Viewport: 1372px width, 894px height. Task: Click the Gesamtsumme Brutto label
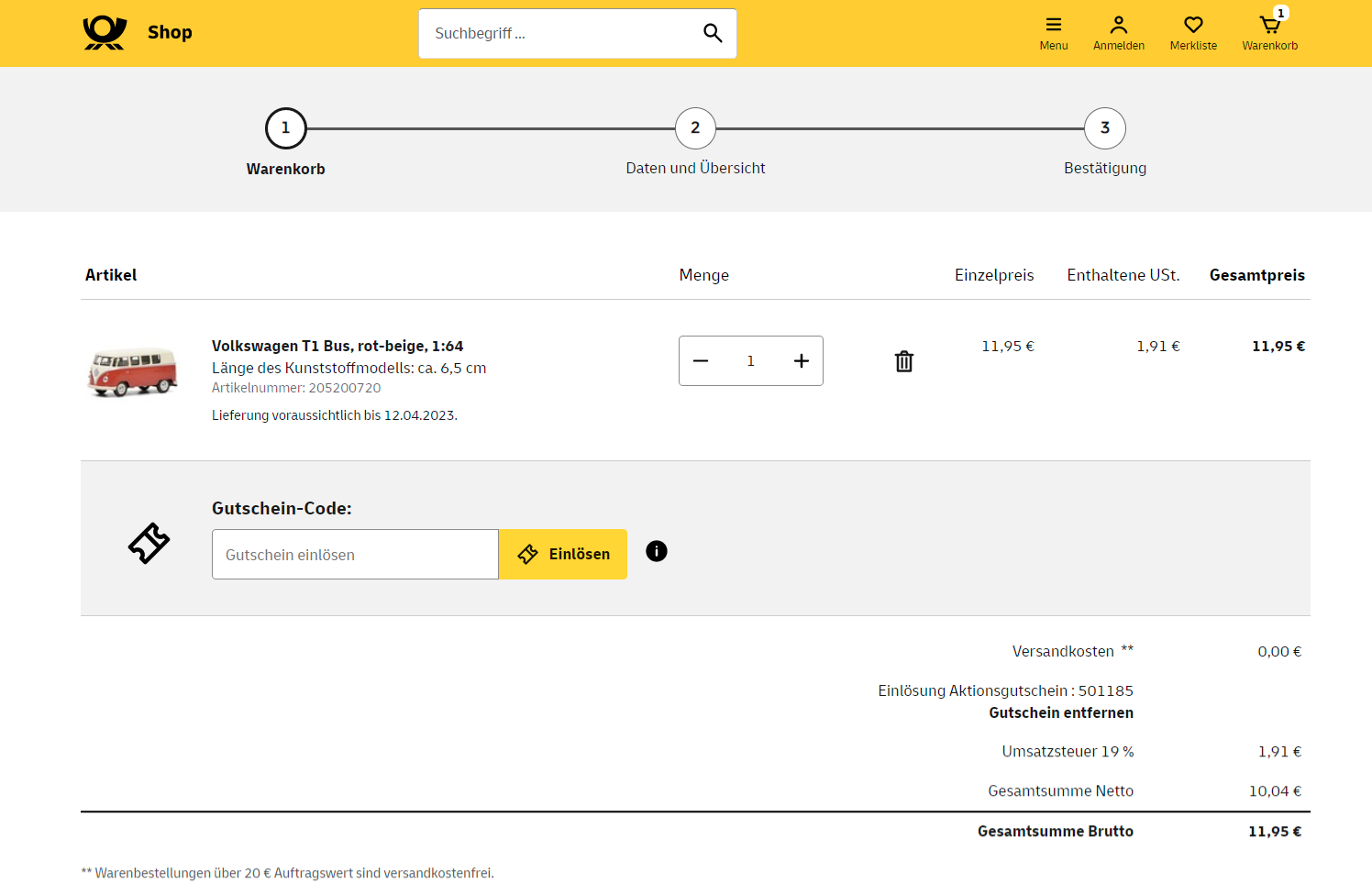tap(1056, 831)
